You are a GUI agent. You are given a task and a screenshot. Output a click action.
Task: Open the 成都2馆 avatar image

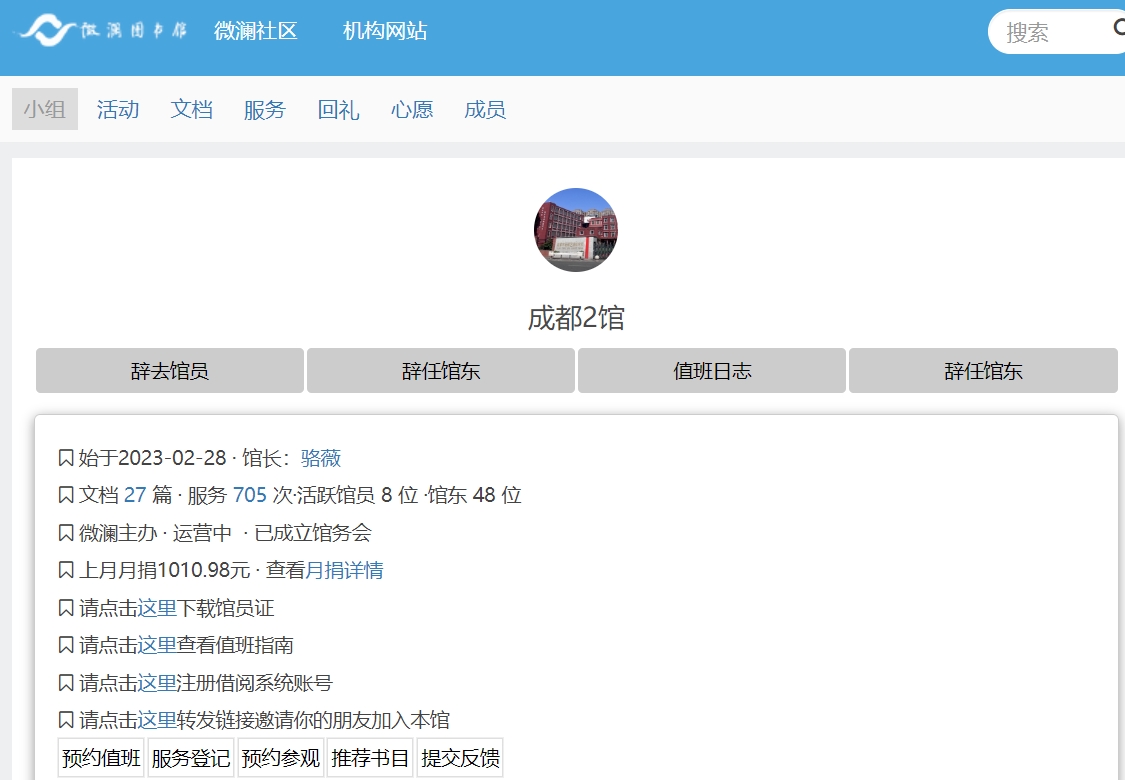pyautogui.click(x=575, y=230)
